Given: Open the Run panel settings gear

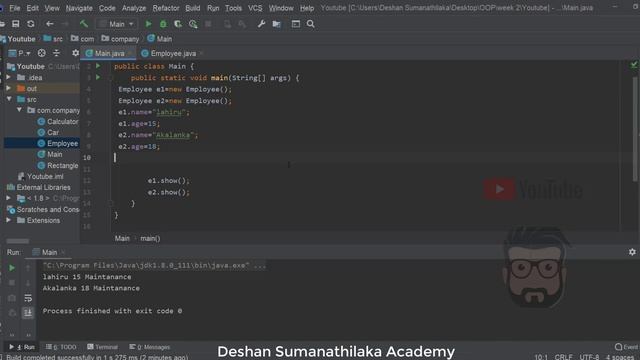Looking at the screenshot, I should click(632, 252).
